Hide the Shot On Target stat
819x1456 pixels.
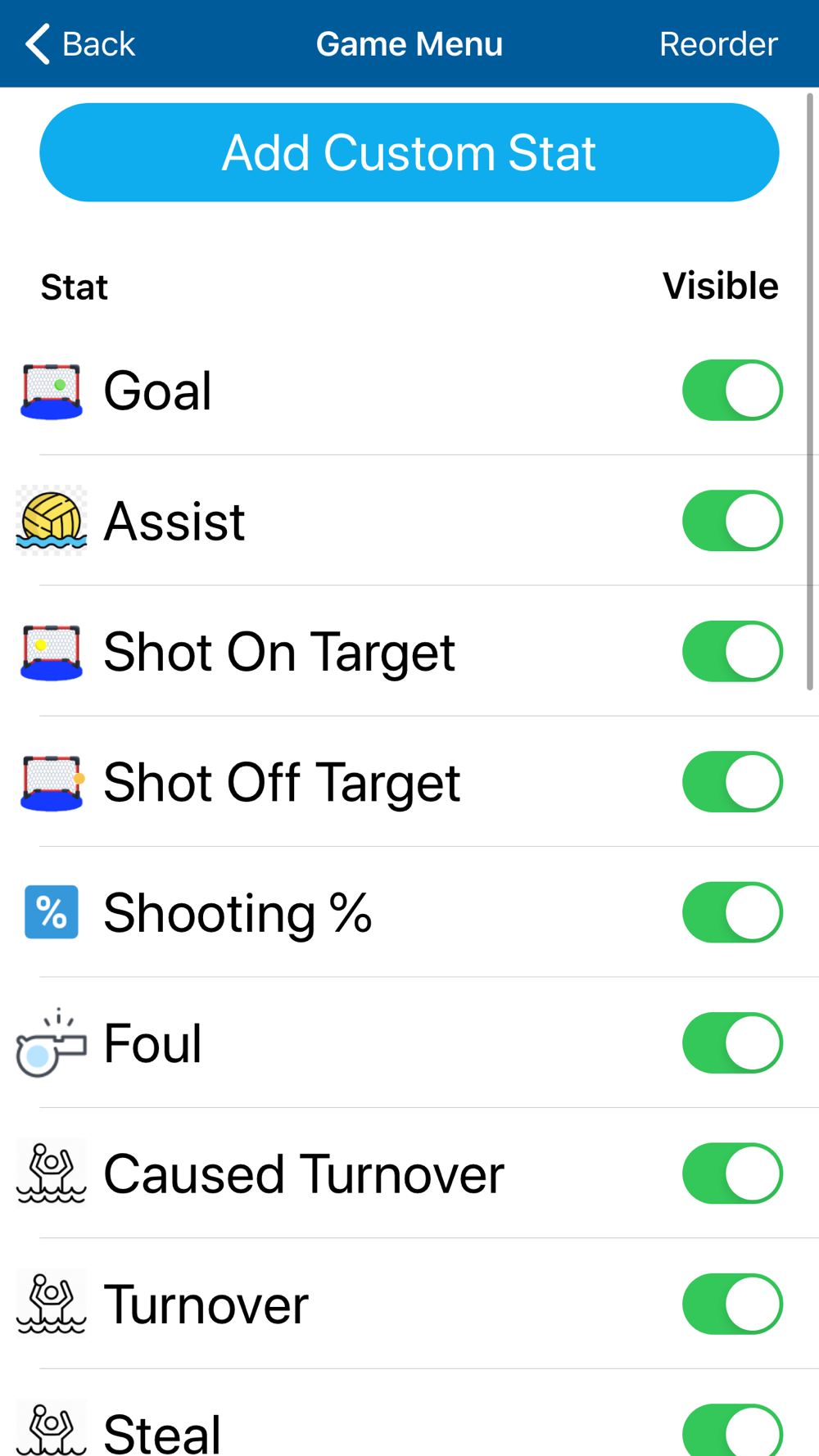(732, 652)
